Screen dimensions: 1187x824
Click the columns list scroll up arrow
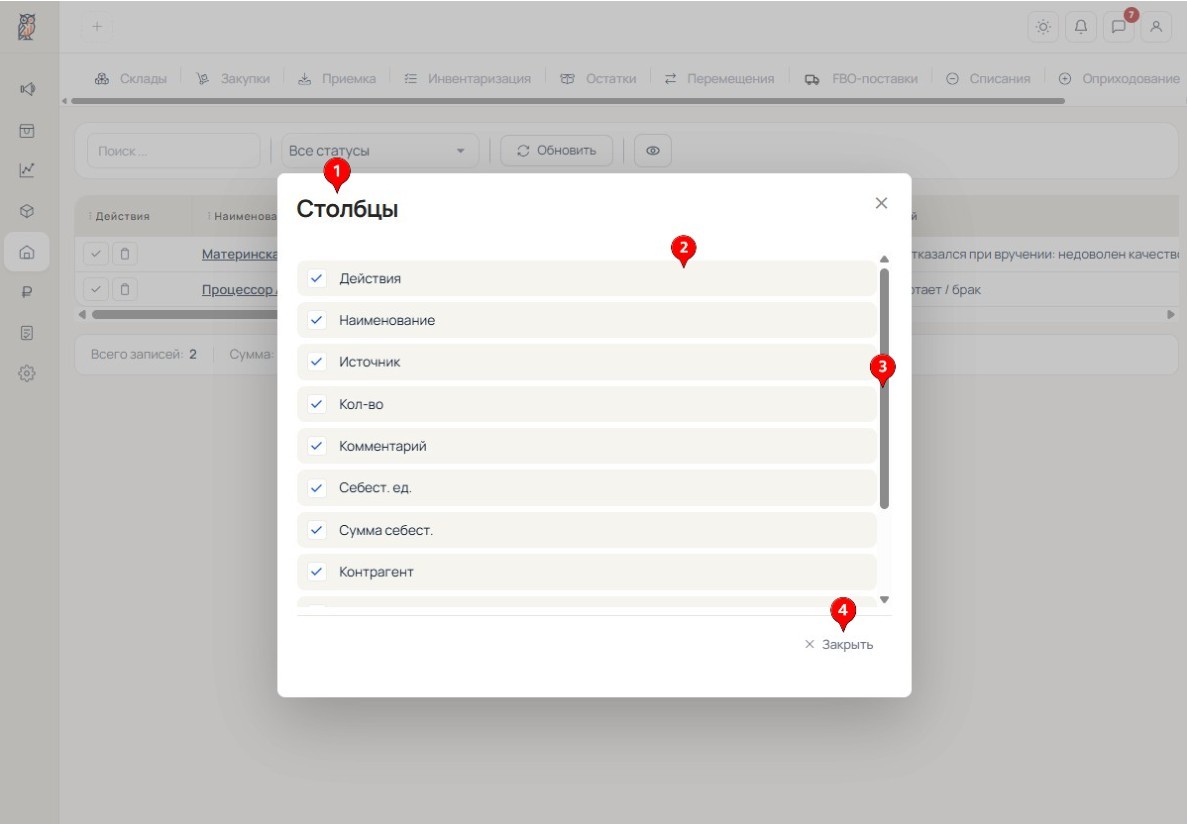coord(884,259)
